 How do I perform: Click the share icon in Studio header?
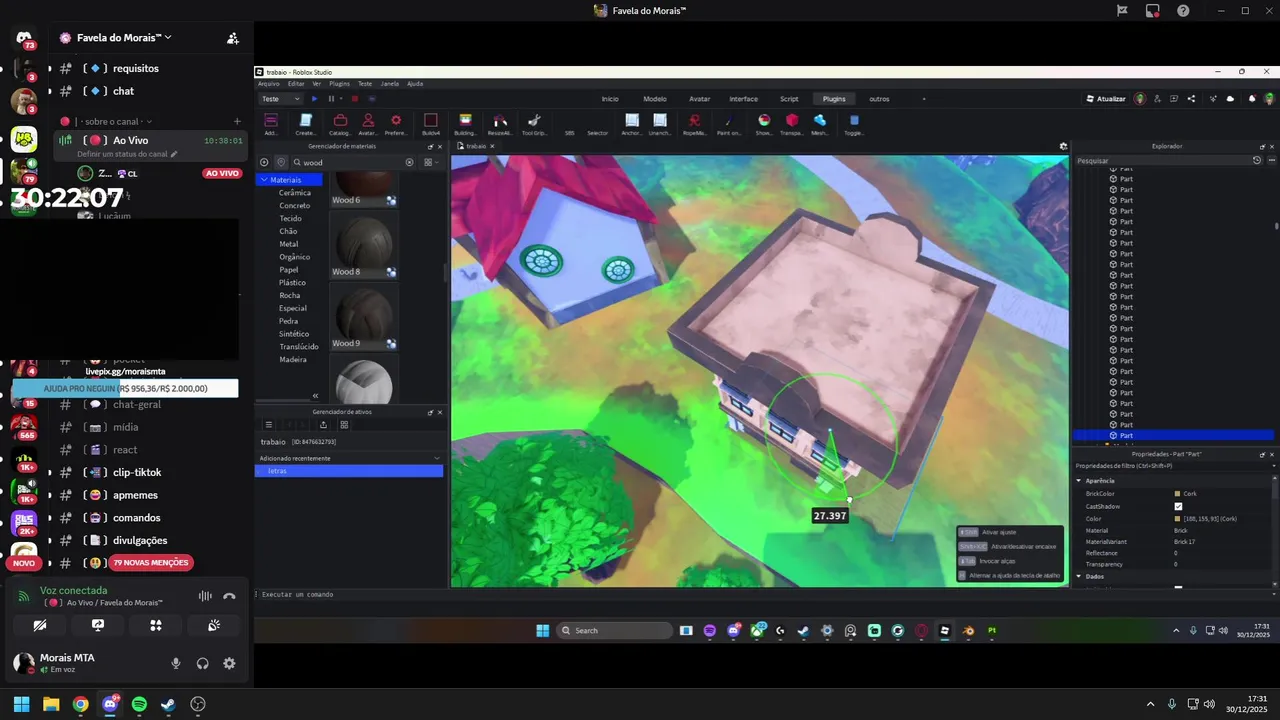1191,99
